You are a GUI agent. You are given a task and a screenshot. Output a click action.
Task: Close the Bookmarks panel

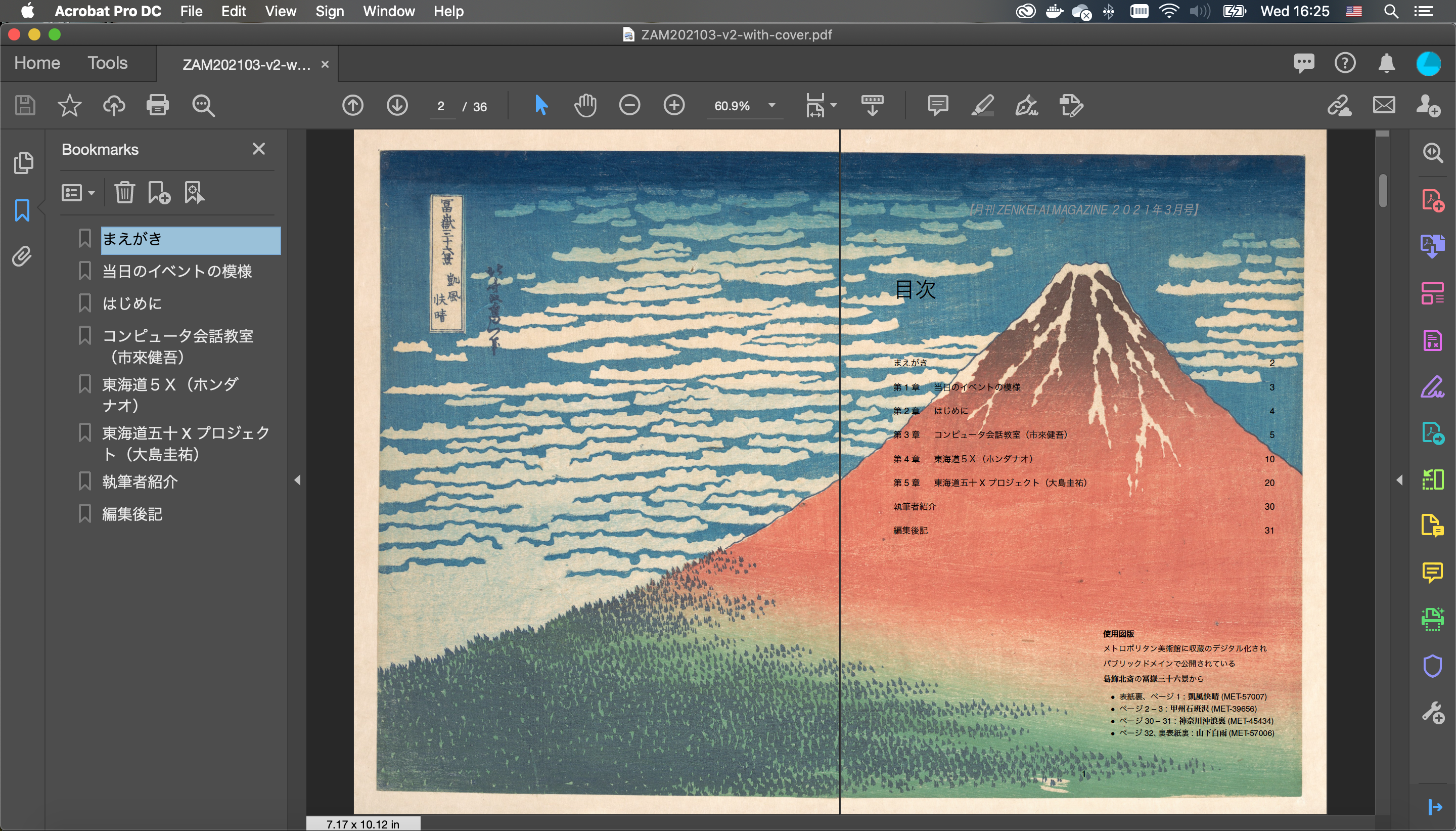click(259, 149)
